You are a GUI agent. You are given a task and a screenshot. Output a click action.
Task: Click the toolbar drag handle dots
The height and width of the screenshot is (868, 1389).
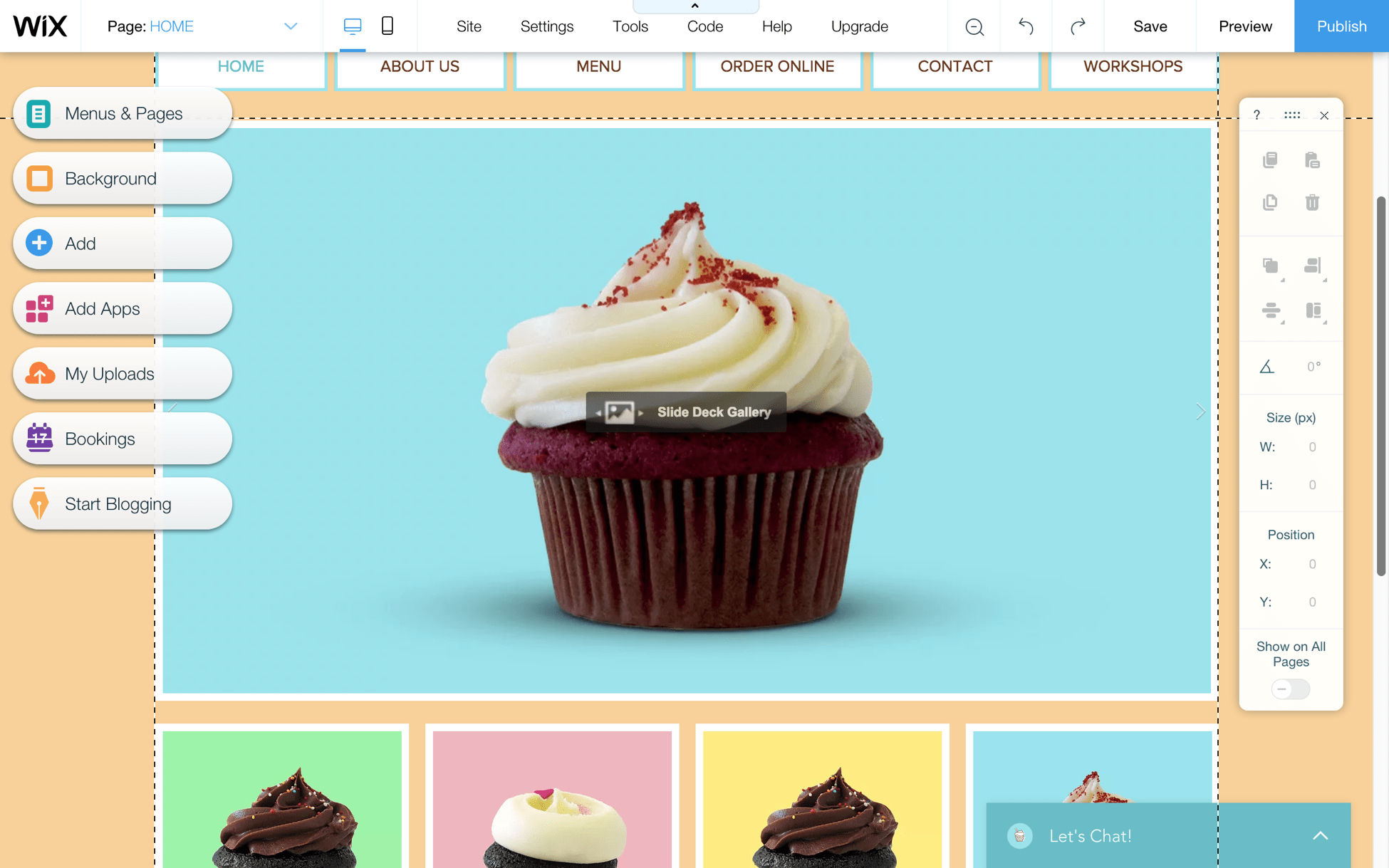(1291, 115)
